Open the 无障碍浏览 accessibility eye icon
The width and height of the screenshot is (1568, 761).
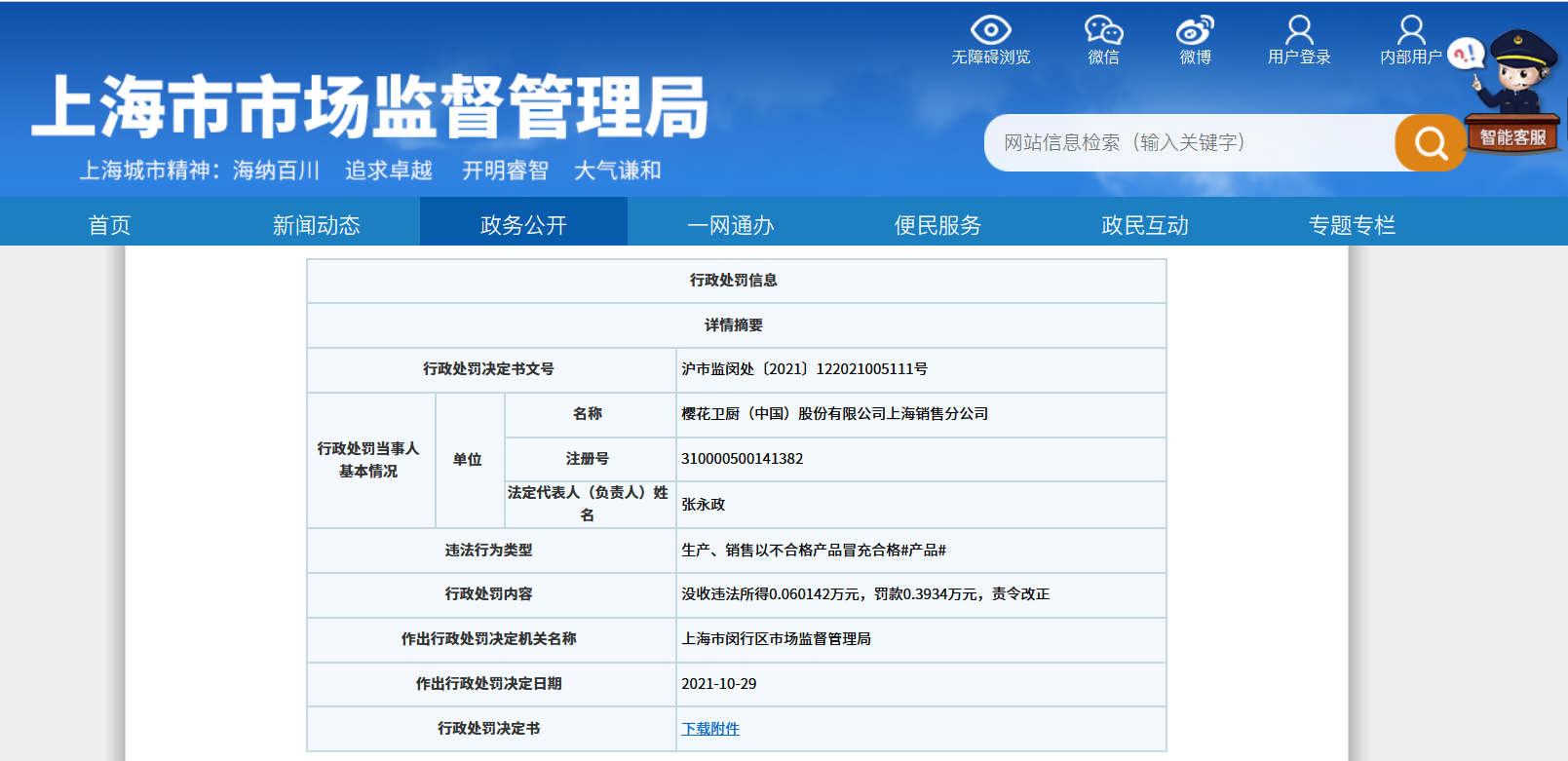[x=991, y=29]
